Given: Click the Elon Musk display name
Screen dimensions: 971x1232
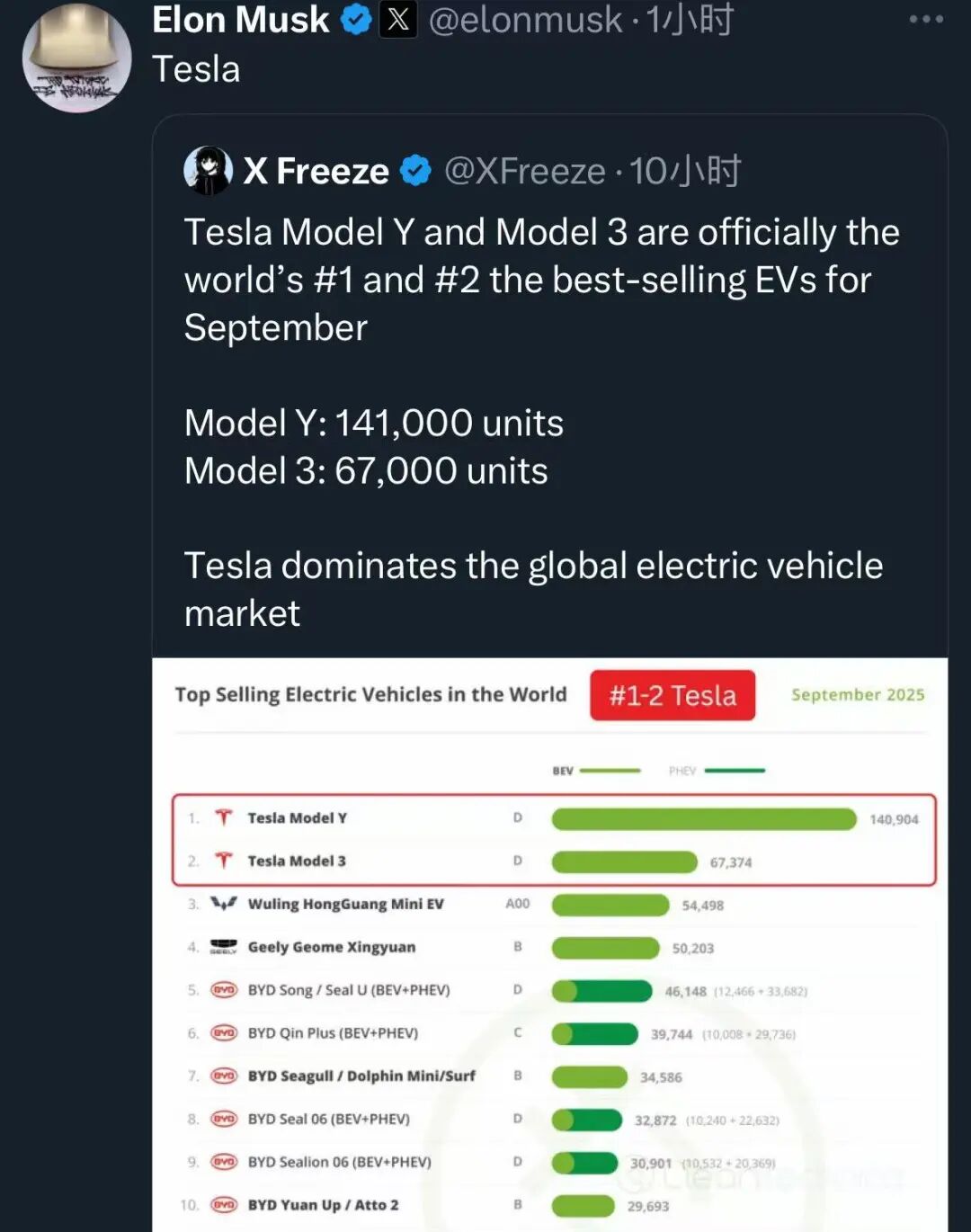Looking at the screenshot, I should point(241,20).
